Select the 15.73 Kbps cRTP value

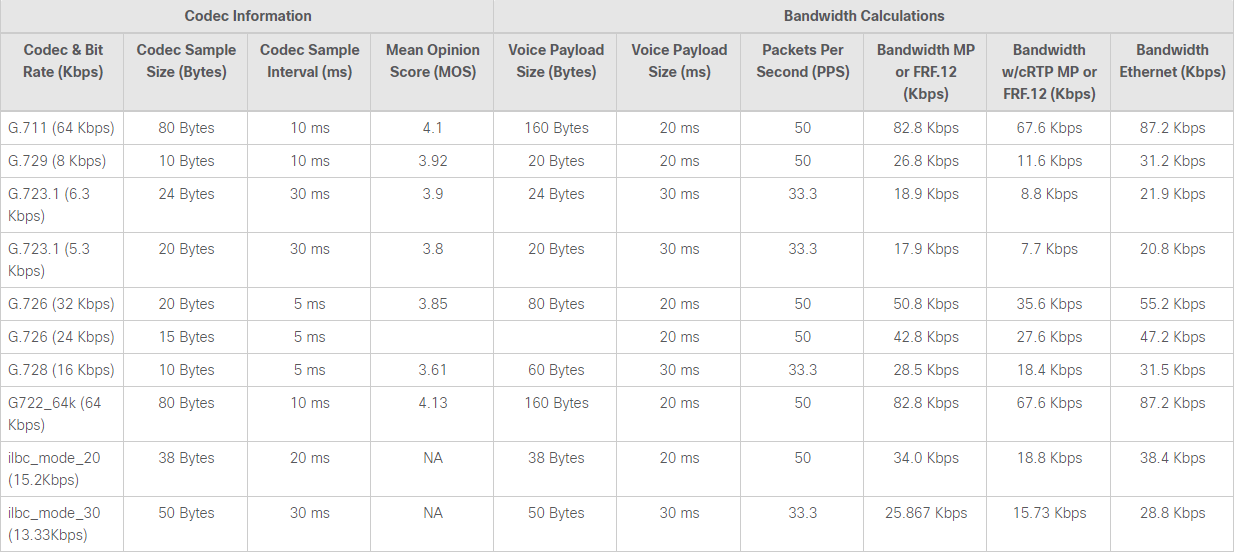click(x=1049, y=513)
